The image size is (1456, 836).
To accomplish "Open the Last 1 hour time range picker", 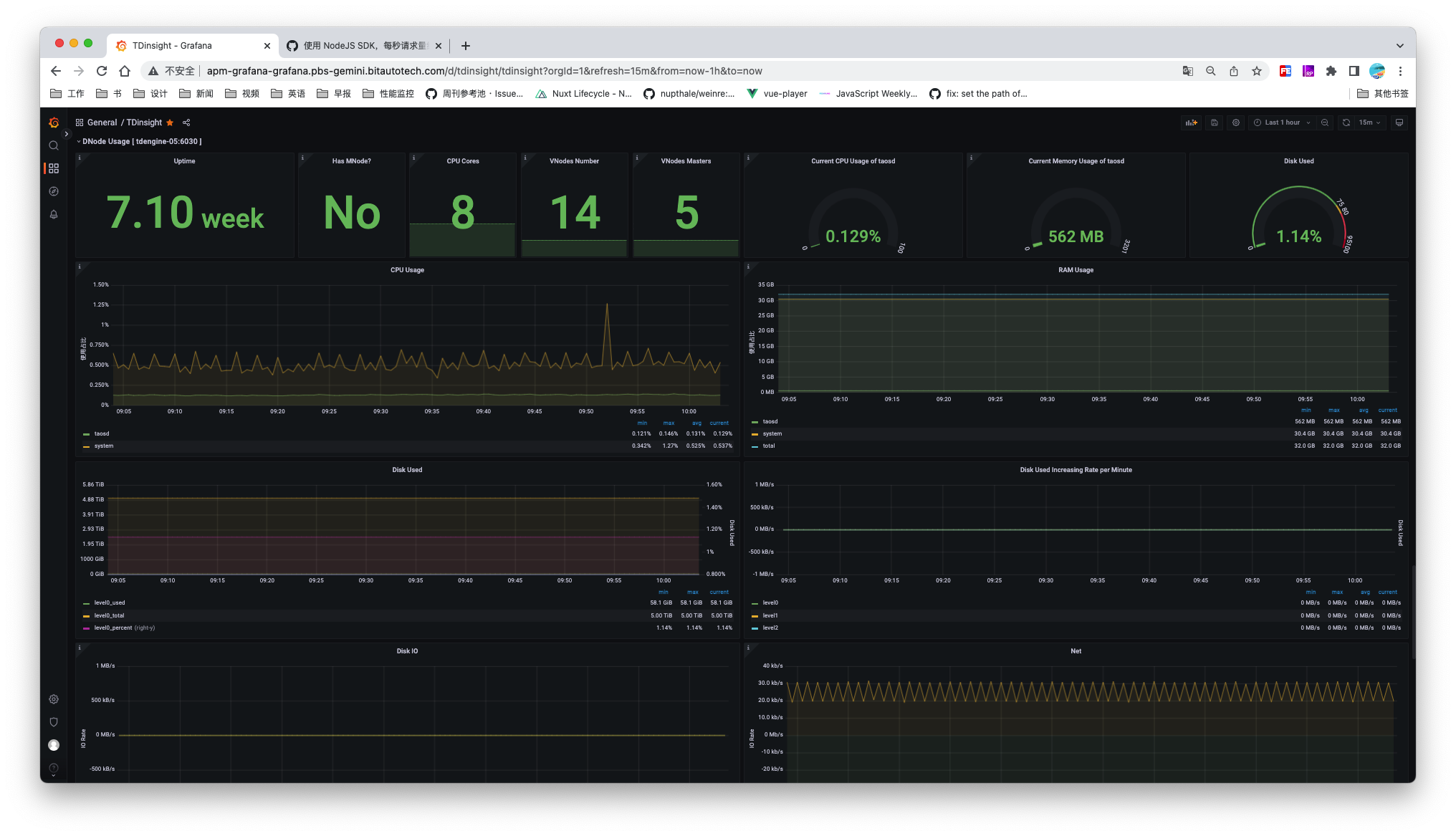I will tap(1282, 122).
